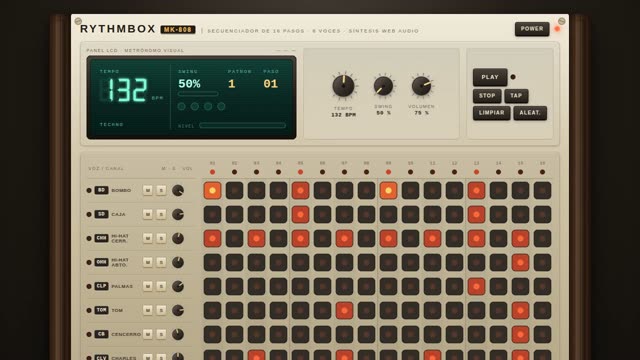Viewport: 640px width, 360px height.
Task: Turn off closed hi-hat step 11 pad
Action: (432, 238)
